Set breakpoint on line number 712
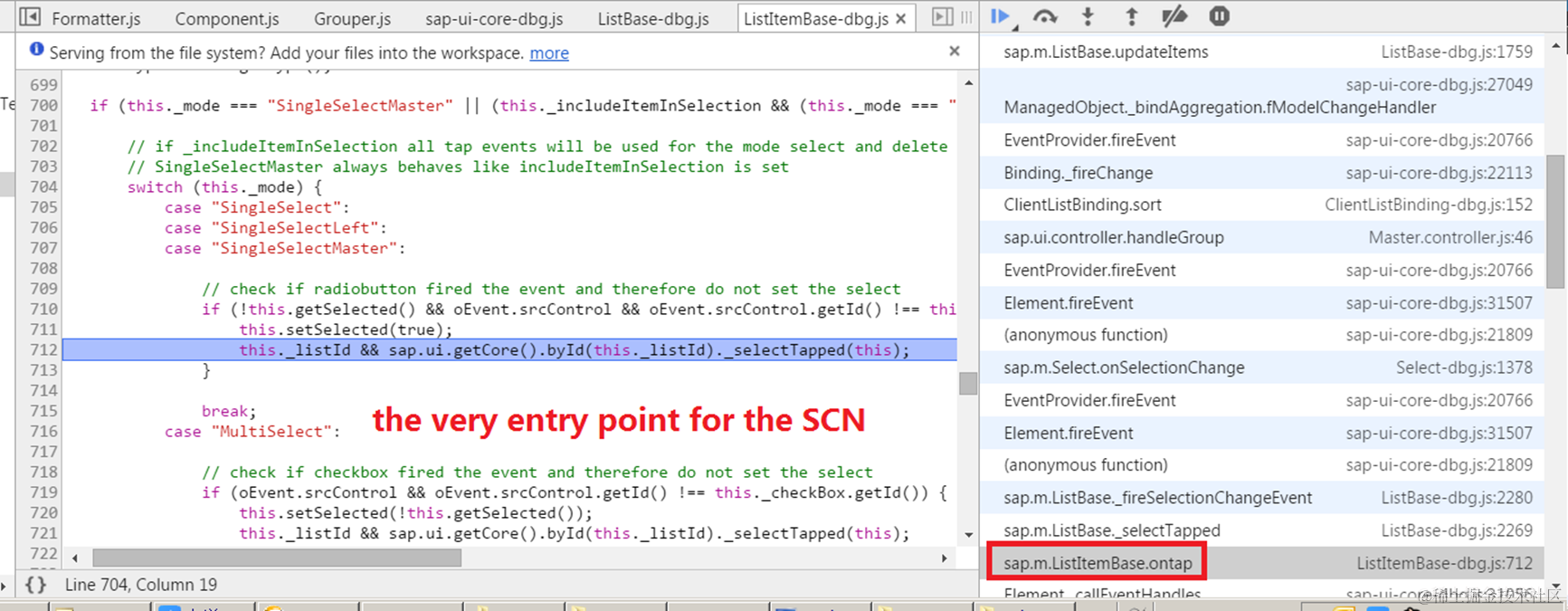This screenshot has width=1568, height=611. 43,349
